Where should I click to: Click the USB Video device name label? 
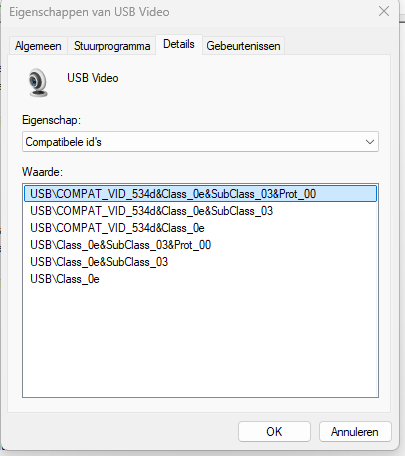(93, 78)
